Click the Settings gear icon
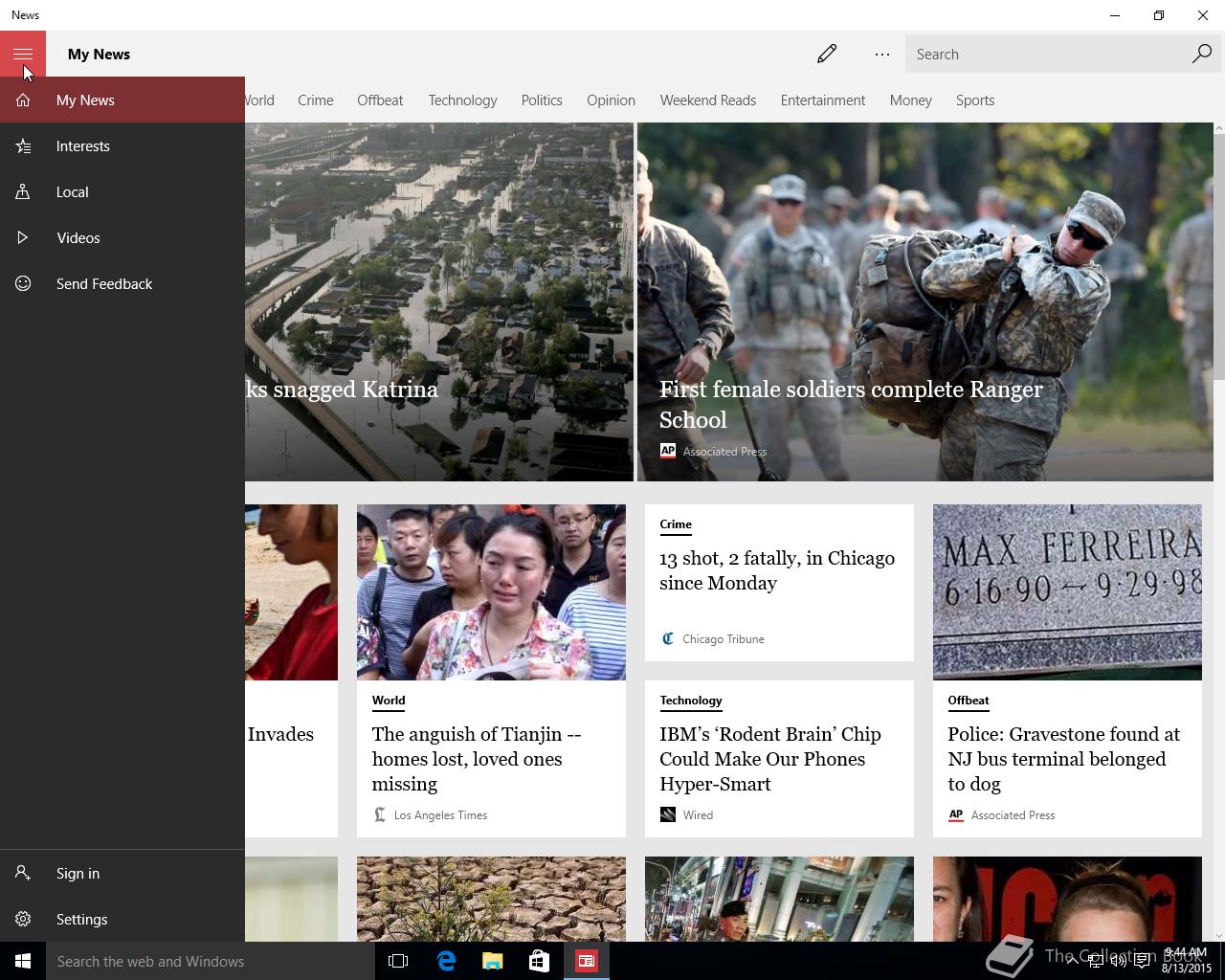Viewport: 1225px width, 980px height. click(x=23, y=919)
